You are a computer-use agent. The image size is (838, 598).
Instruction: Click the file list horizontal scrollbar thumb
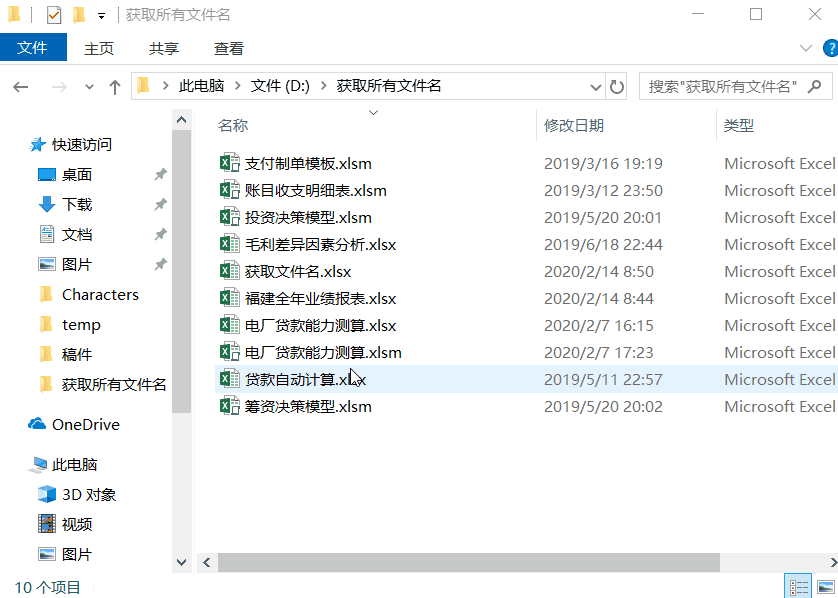(469, 562)
